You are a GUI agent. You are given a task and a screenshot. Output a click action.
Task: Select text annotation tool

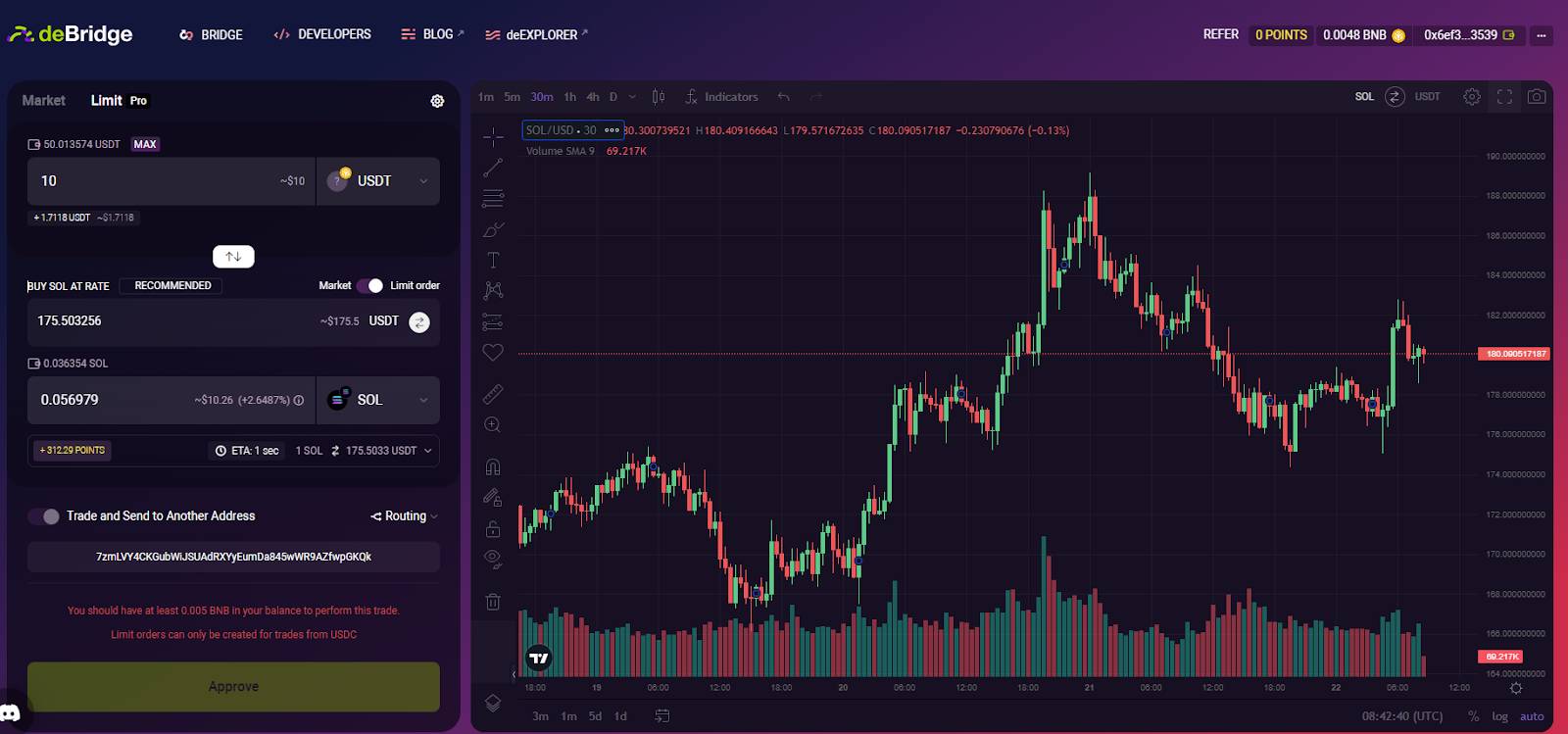tap(493, 260)
